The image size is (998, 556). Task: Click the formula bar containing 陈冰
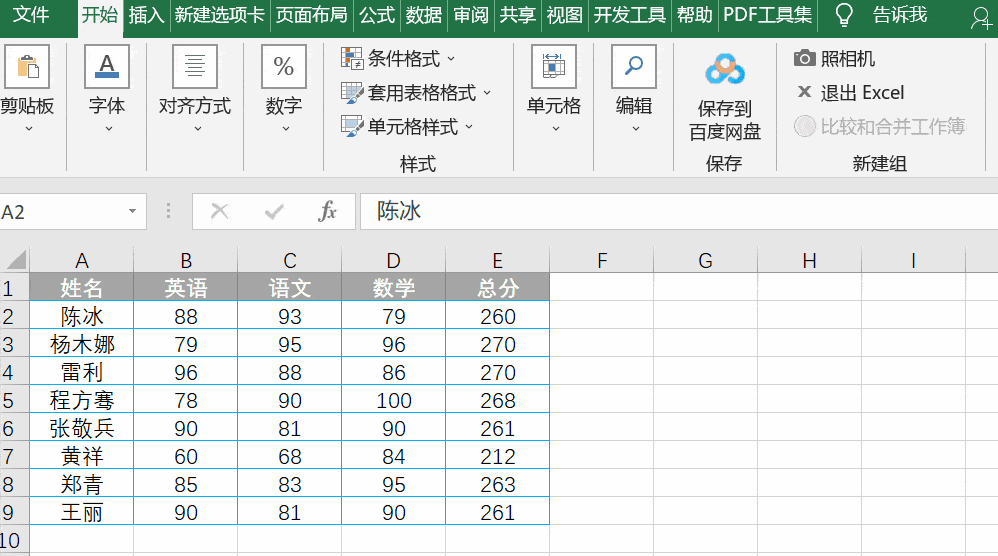[679, 211]
